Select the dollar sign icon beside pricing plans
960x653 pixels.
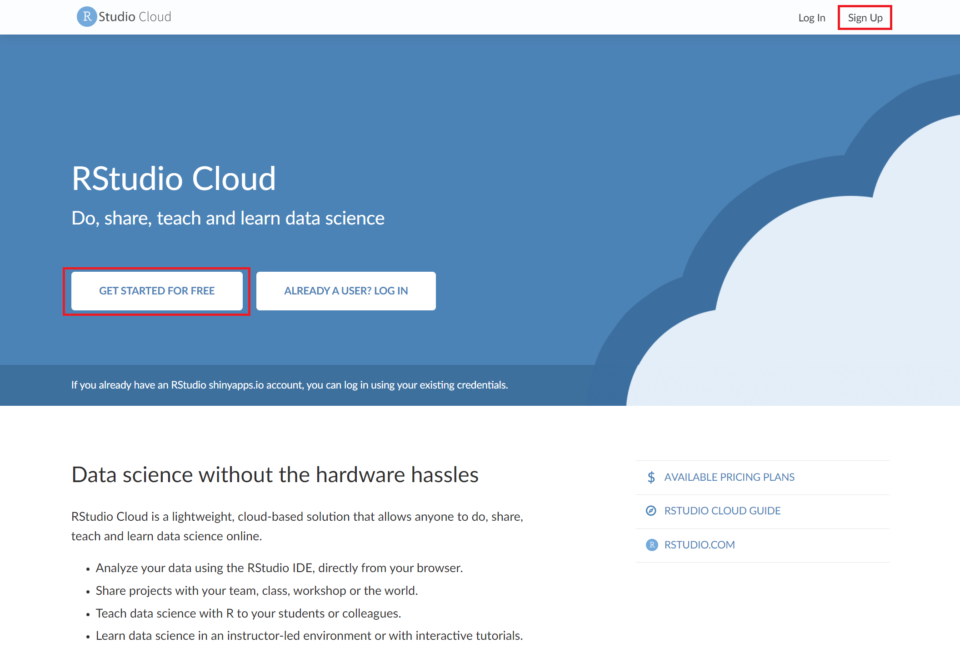coord(648,477)
